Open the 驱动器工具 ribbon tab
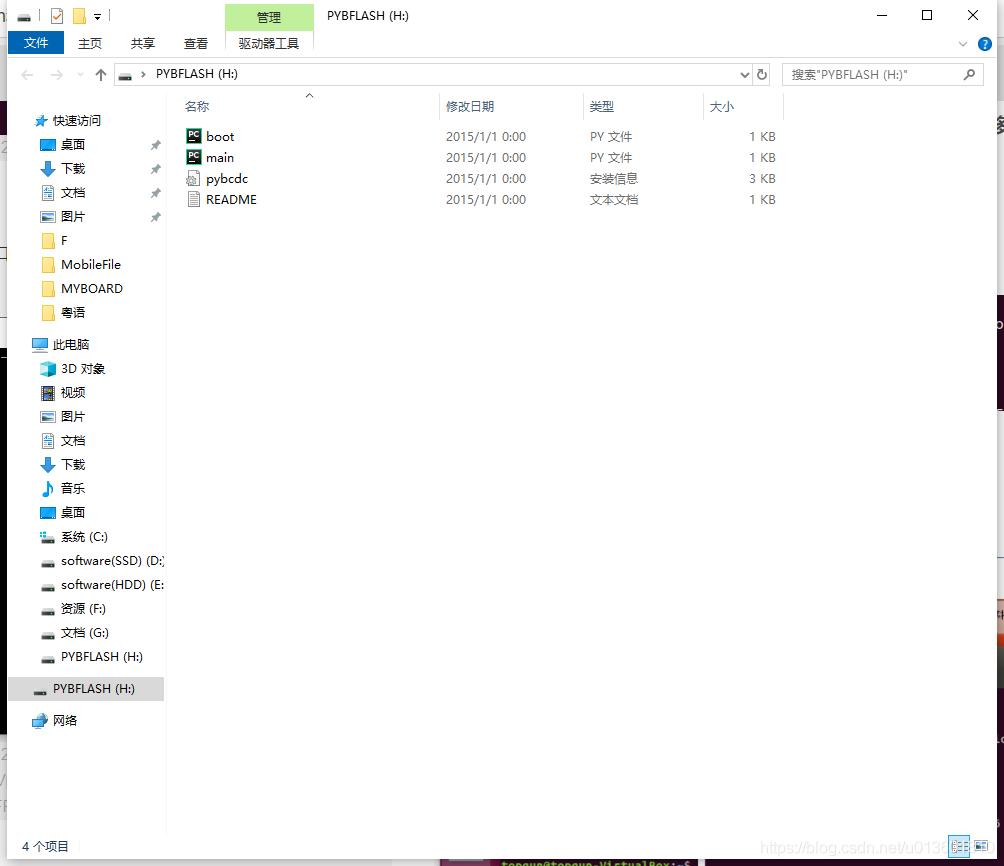The height and width of the screenshot is (866, 1004). [269, 43]
